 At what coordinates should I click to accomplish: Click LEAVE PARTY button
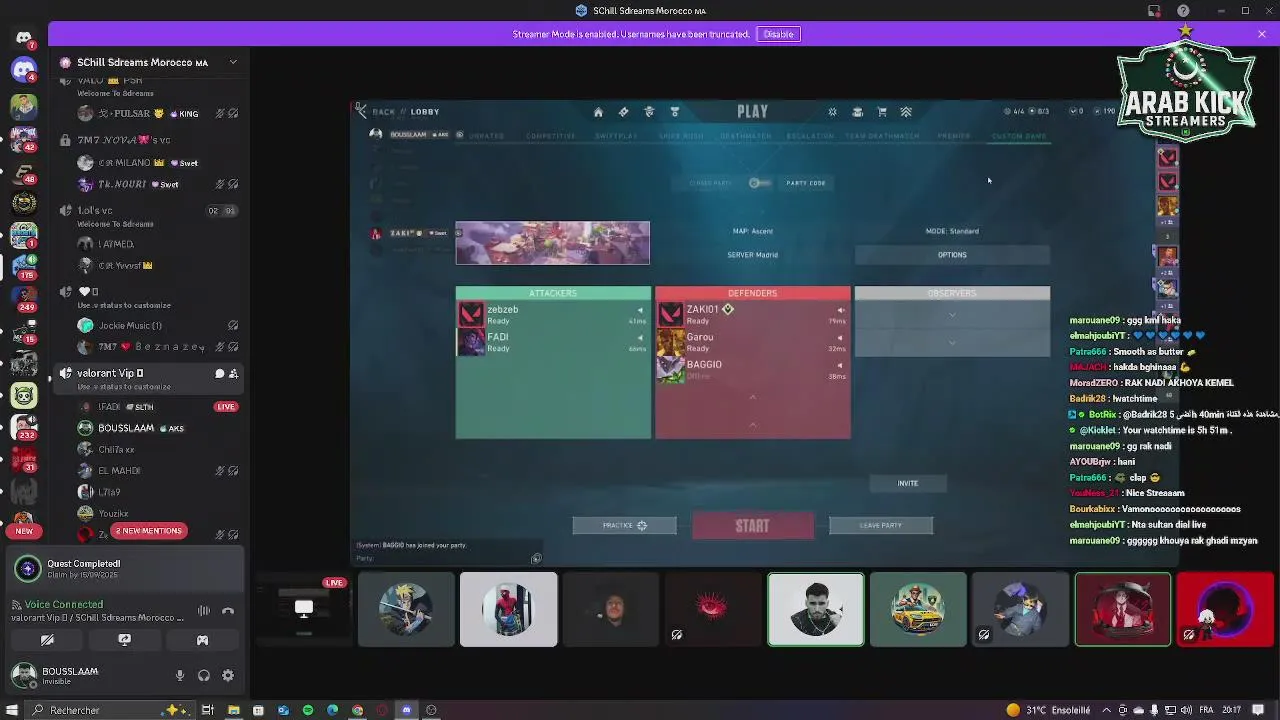pos(880,525)
